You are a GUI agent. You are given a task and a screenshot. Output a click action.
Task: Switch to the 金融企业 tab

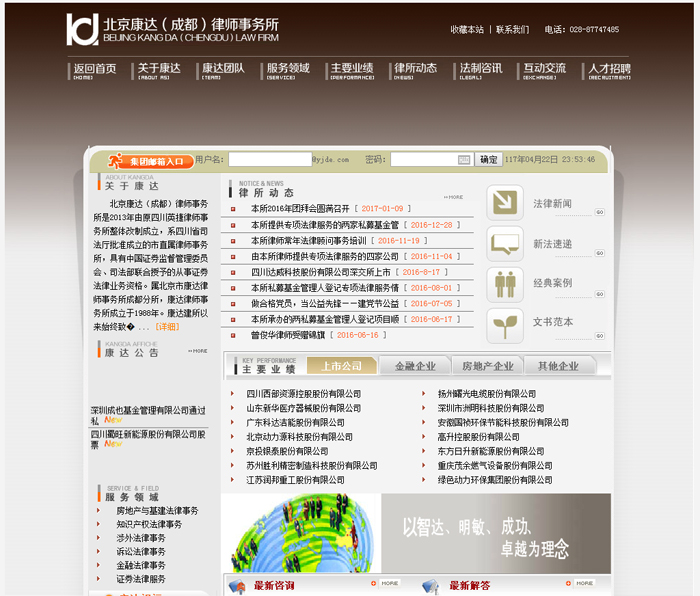(415, 366)
